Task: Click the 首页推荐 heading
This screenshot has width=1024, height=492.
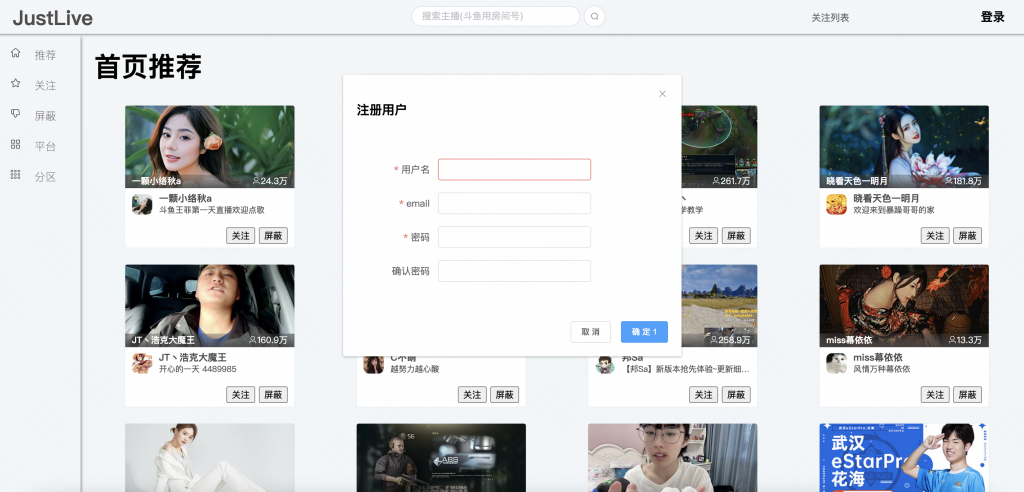Action: [x=148, y=67]
